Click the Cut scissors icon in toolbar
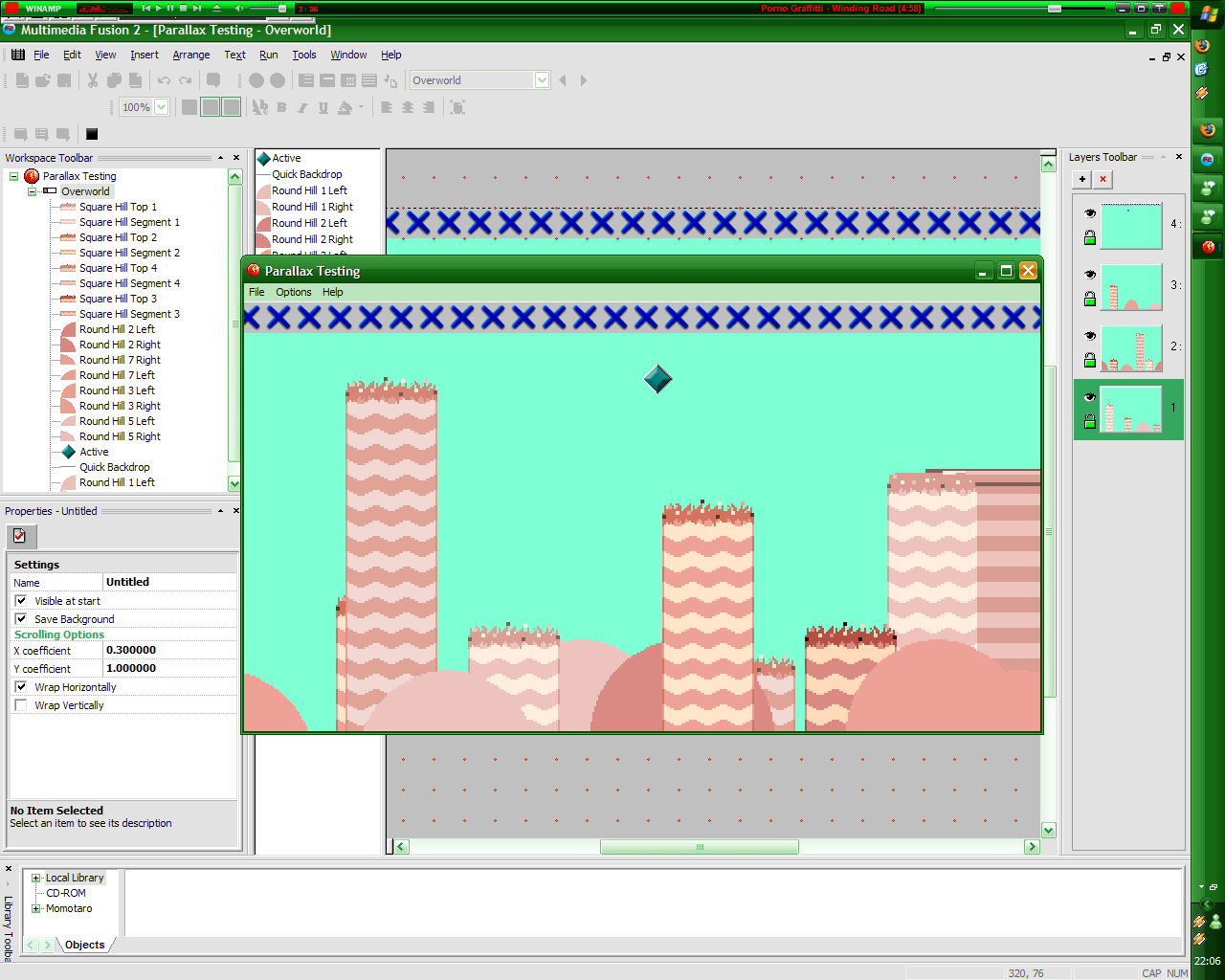The height and width of the screenshot is (980, 1225). (x=93, y=80)
